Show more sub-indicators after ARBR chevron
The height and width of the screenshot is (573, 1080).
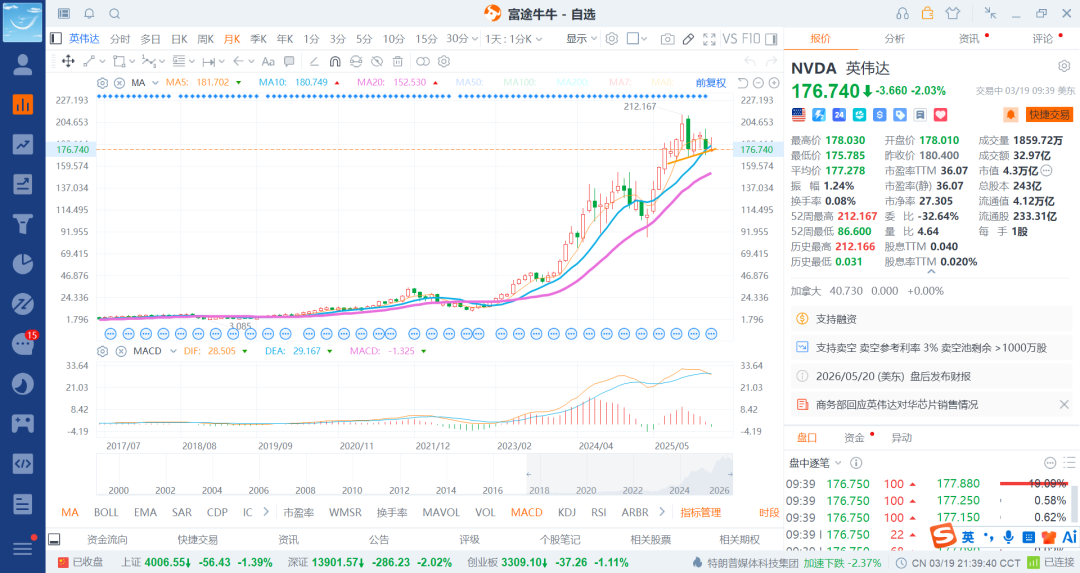click(662, 512)
